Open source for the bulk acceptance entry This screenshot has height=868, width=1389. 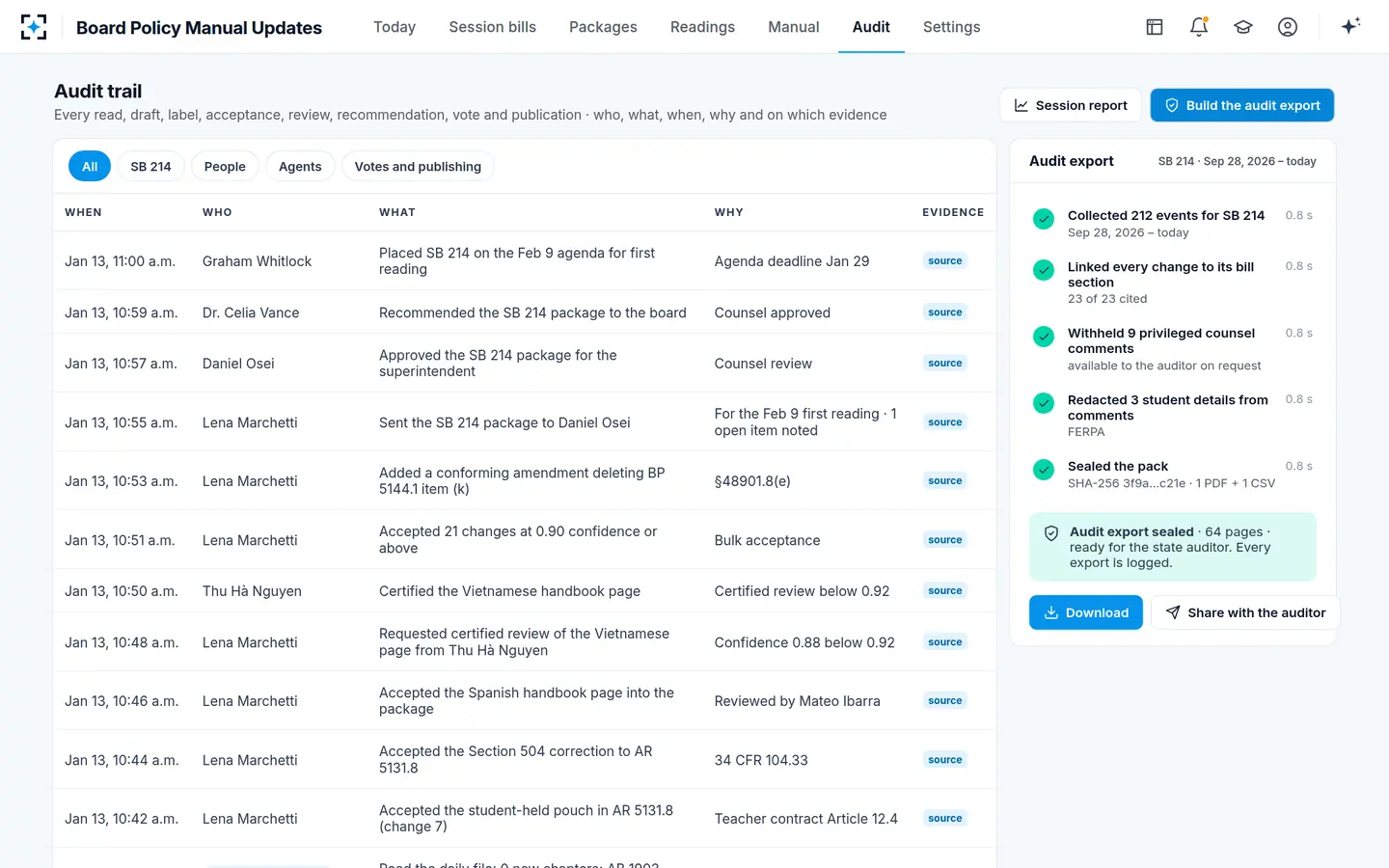click(x=945, y=540)
